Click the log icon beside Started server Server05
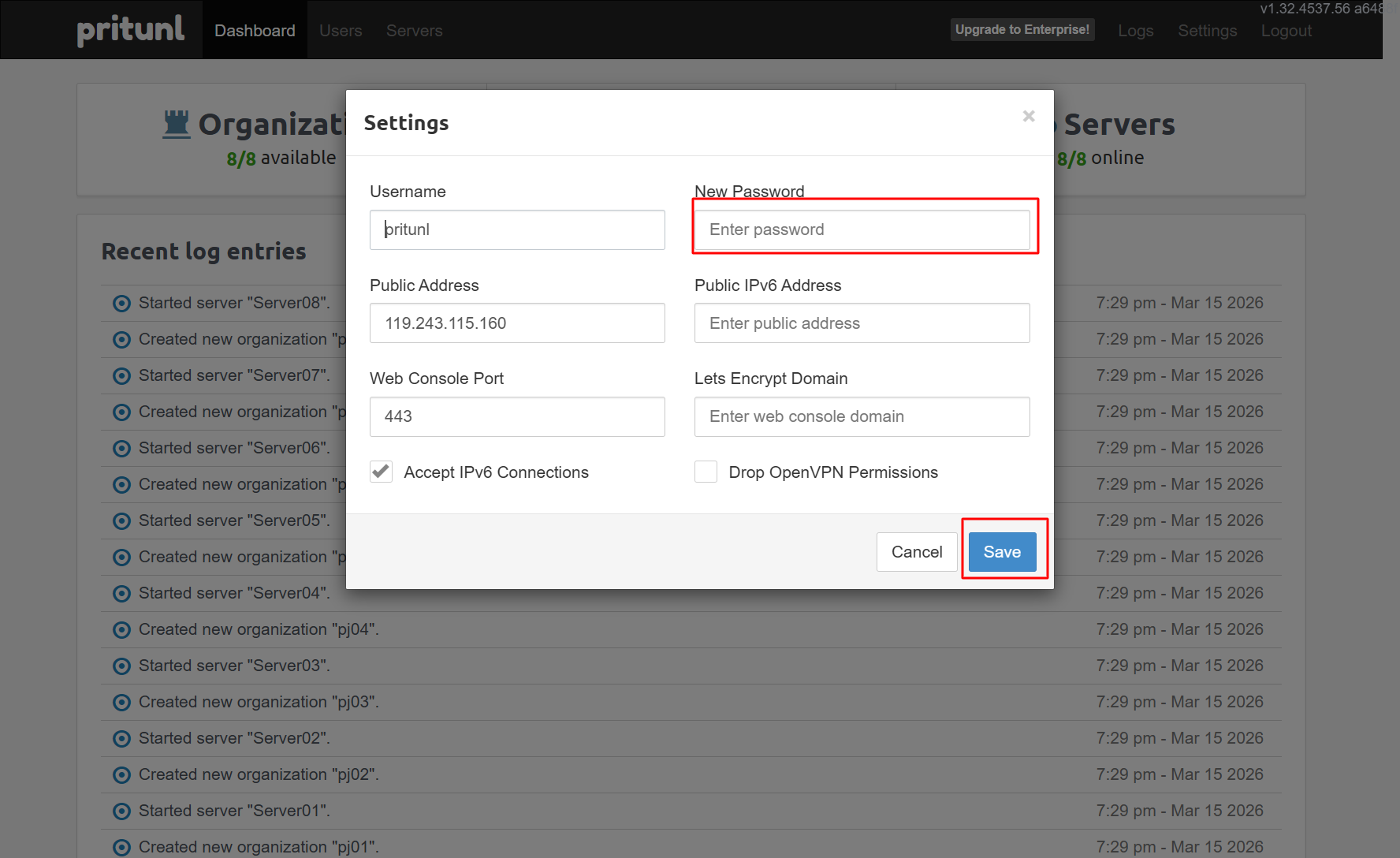The height and width of the screenshot is (858, 1400). (121, 520)
